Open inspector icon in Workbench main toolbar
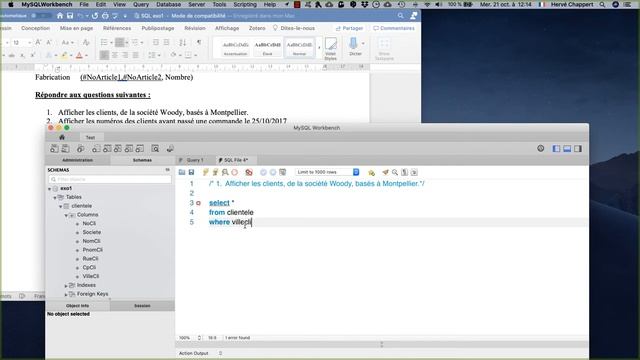The image size is (640, 360). tap(80, 149)
